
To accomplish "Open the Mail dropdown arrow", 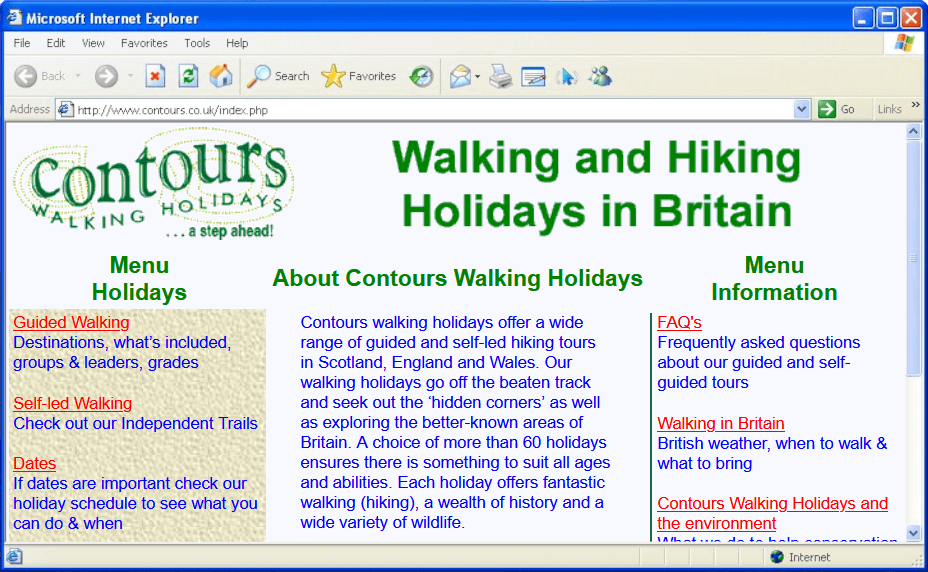I will pos(477,76).
